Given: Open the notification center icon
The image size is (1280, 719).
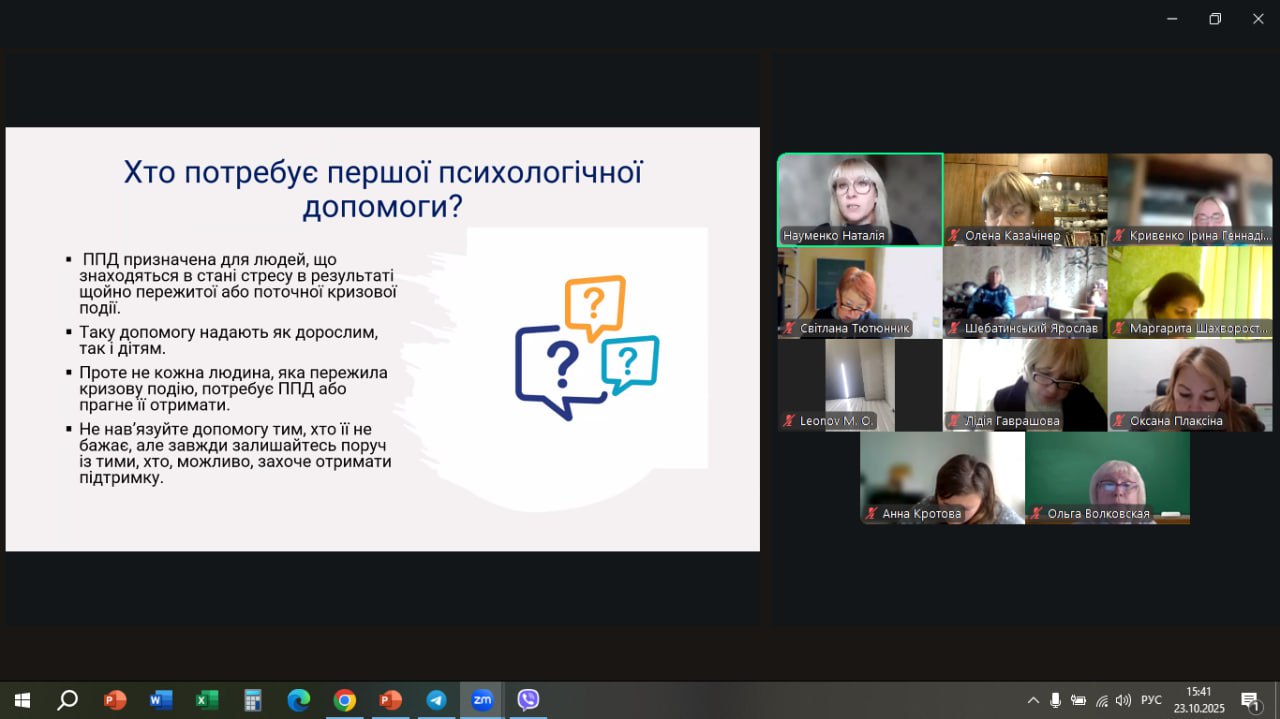Looking at the screenshot, I should tap(1250, 700).
